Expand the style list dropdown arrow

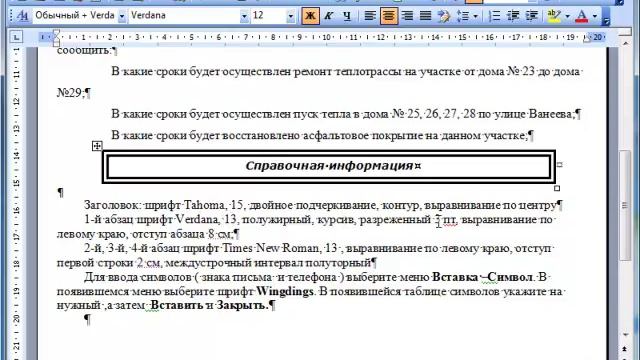pos(122,16)
